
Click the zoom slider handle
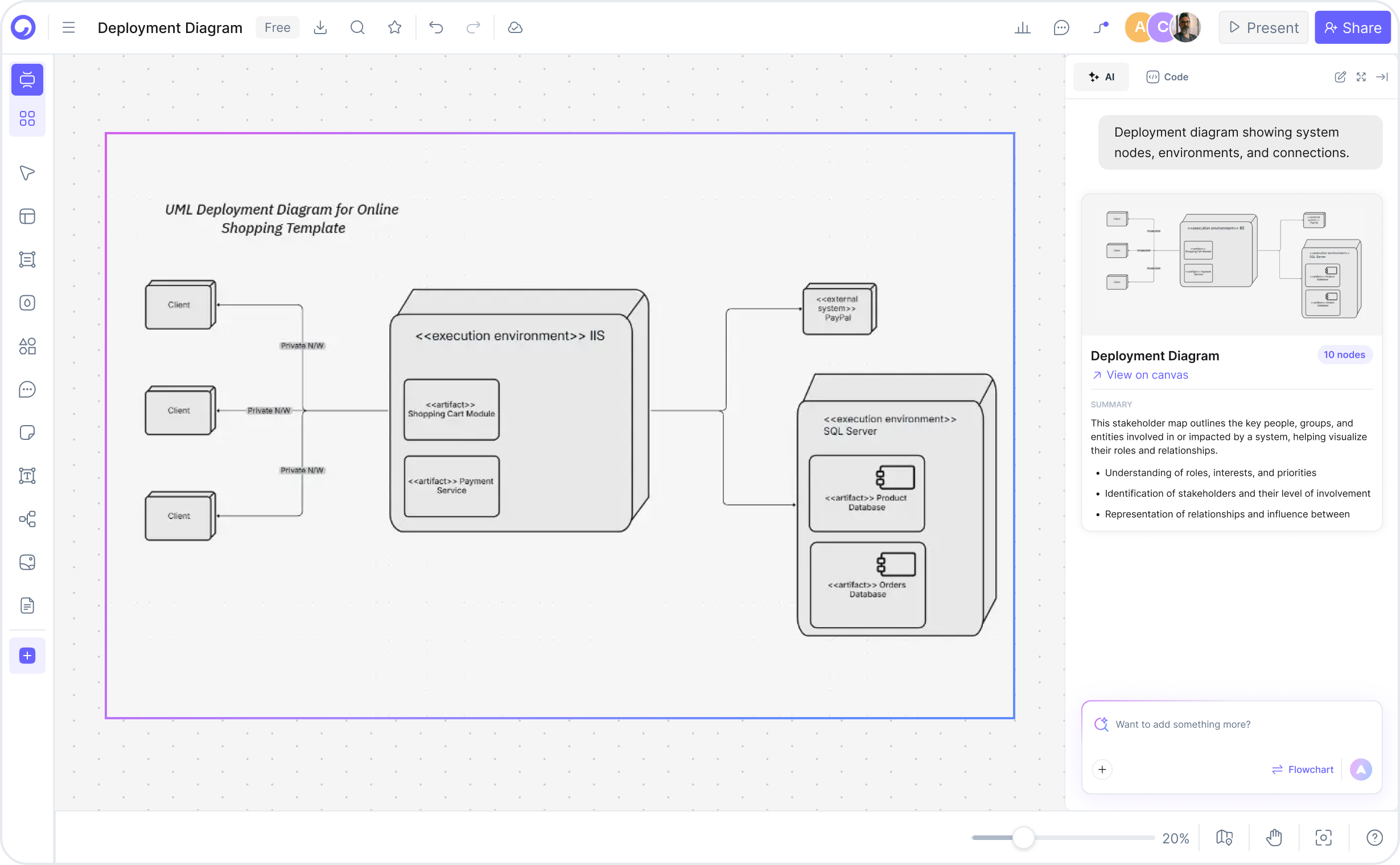[1024, 838]
